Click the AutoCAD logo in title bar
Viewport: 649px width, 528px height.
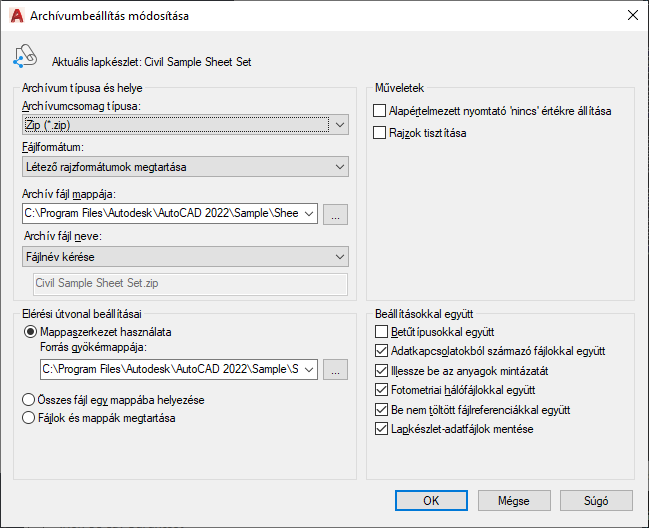point(17,16)
